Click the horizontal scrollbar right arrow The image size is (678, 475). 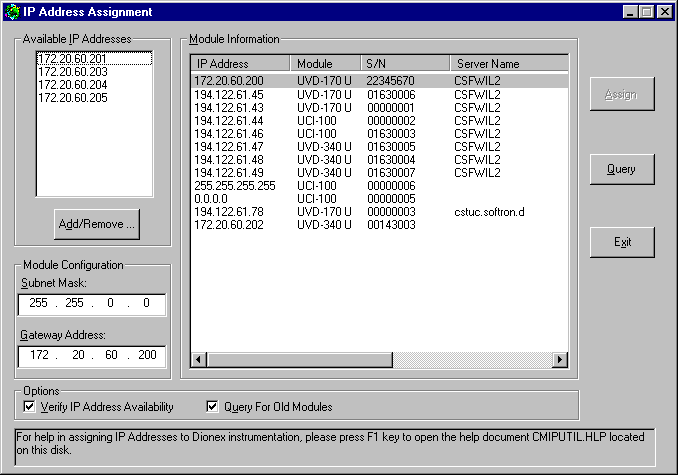click(560, 360)
